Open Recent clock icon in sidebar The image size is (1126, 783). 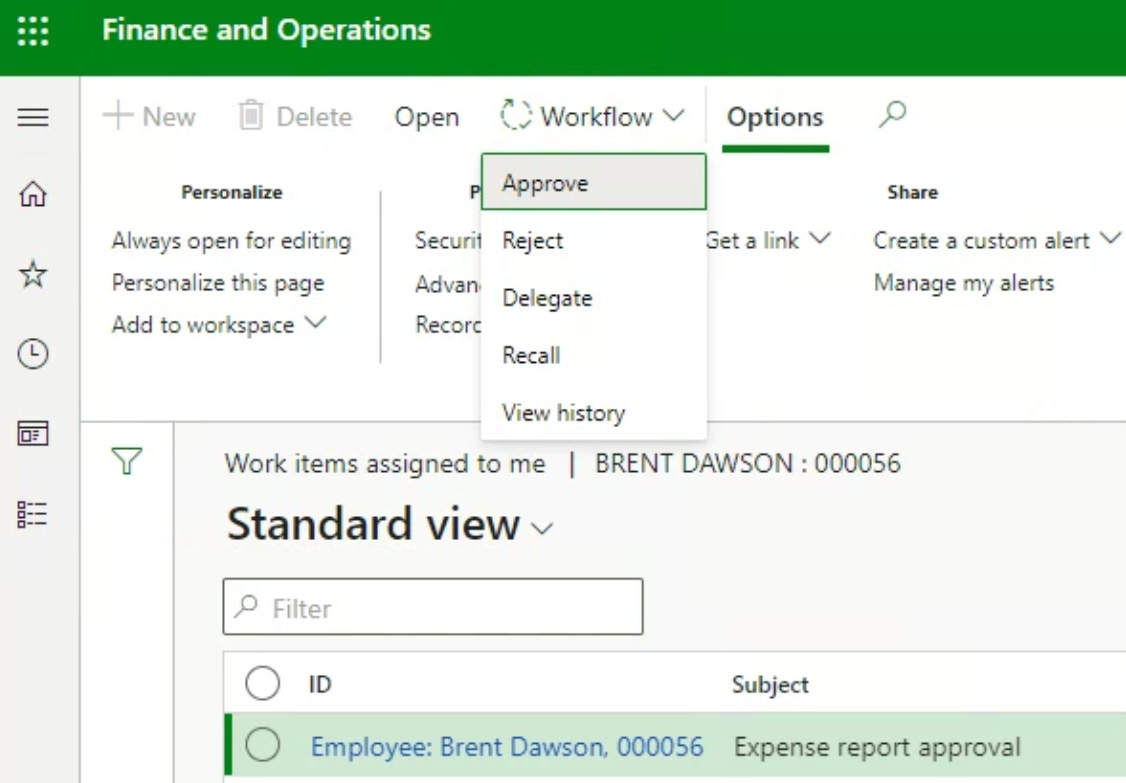tap(33, 354)
